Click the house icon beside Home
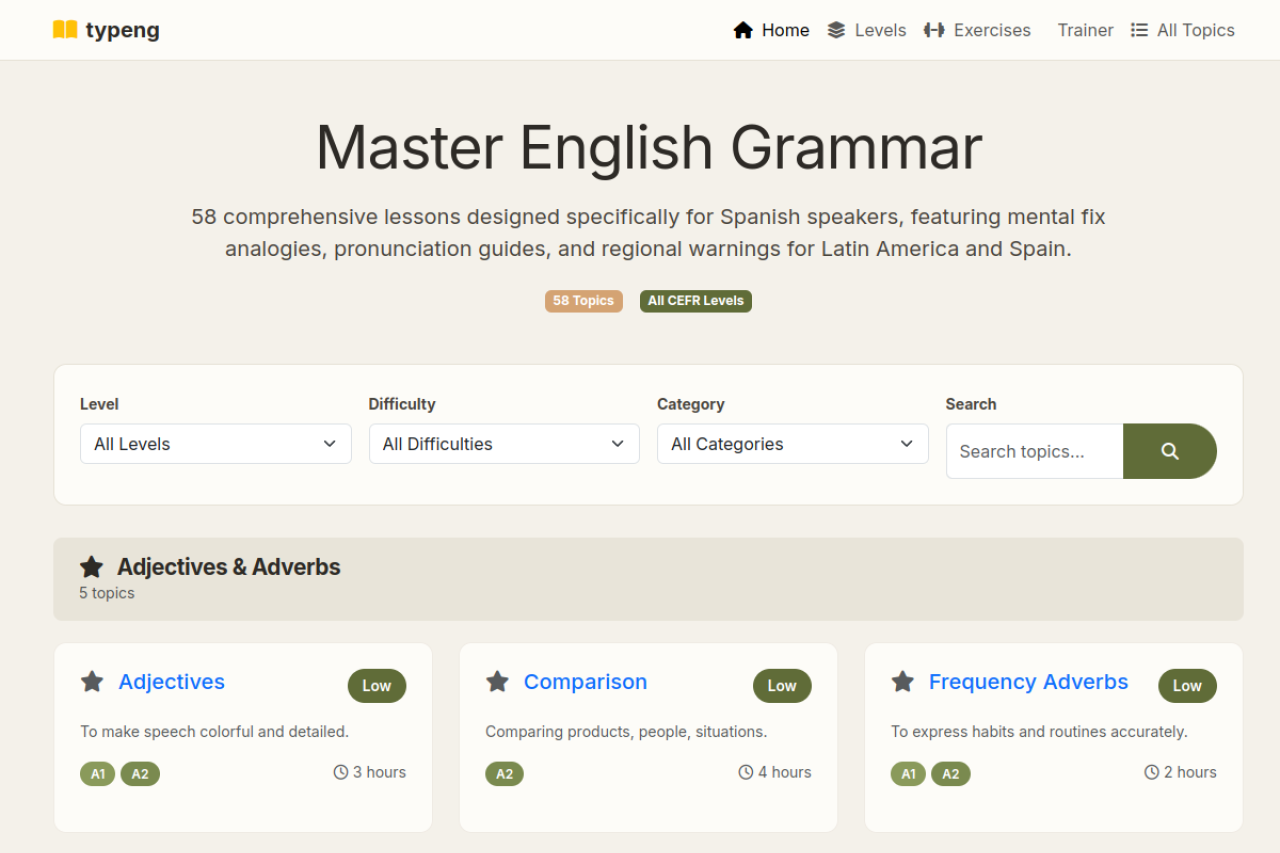The width and height of the screenshot is (1280, 853). (x=743, y=30)
